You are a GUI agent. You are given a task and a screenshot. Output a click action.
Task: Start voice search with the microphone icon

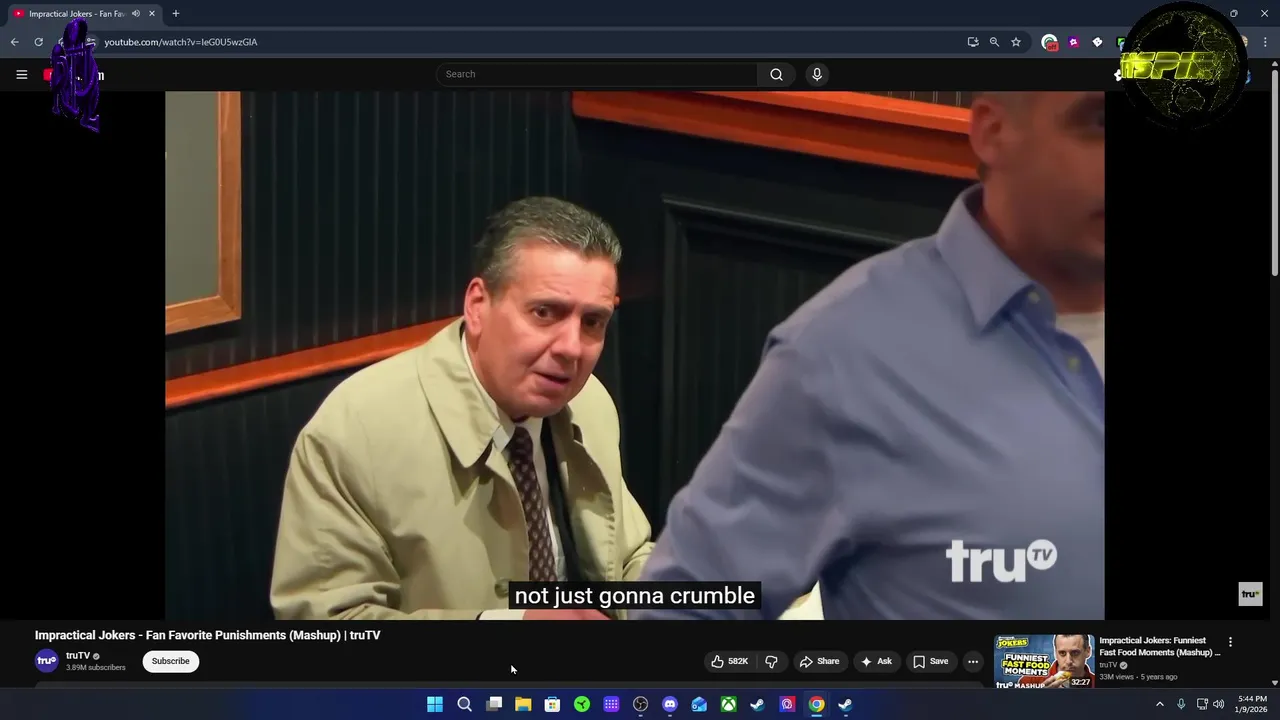[x=817, y=74]
